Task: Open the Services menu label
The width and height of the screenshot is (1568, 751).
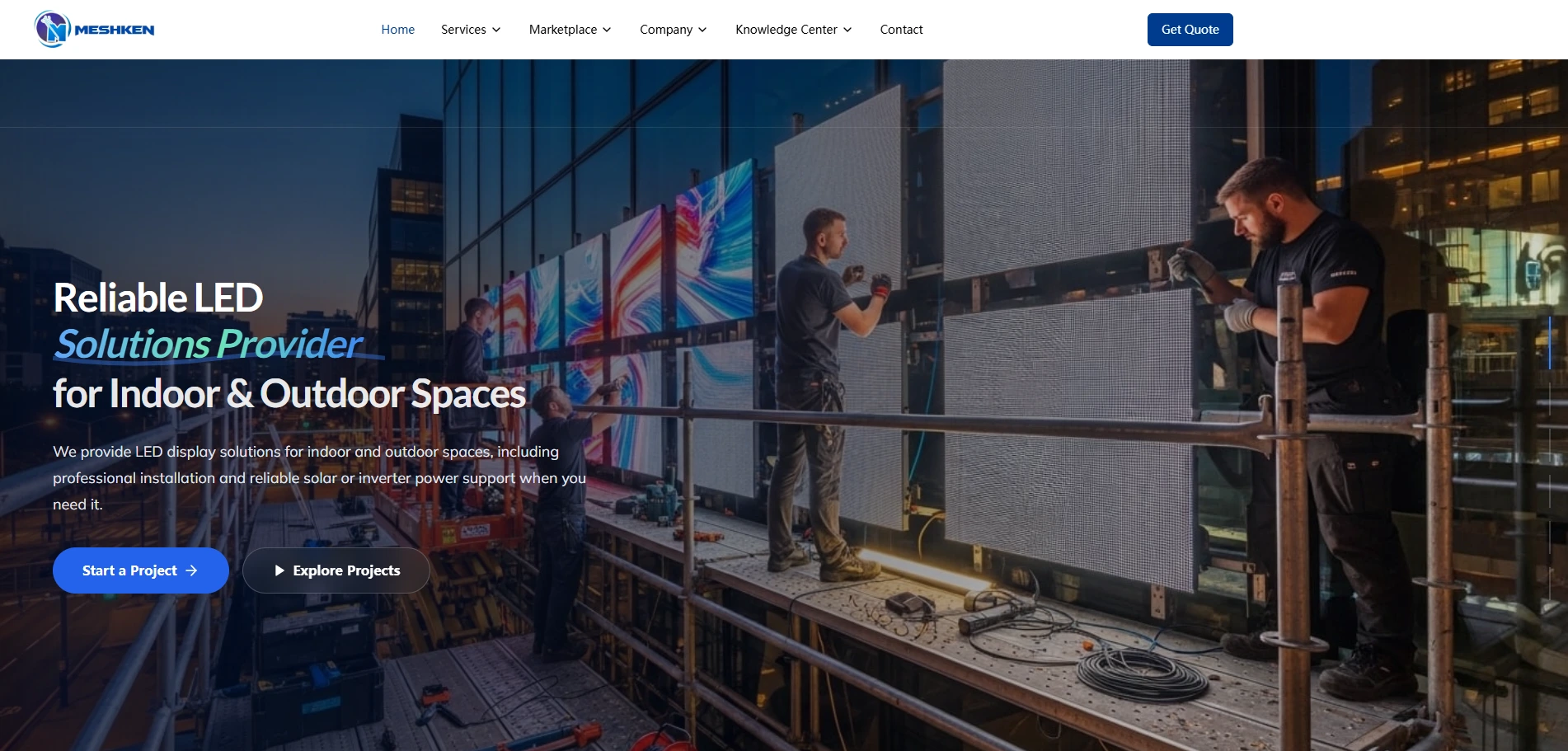Action: (x=463, y=30)
